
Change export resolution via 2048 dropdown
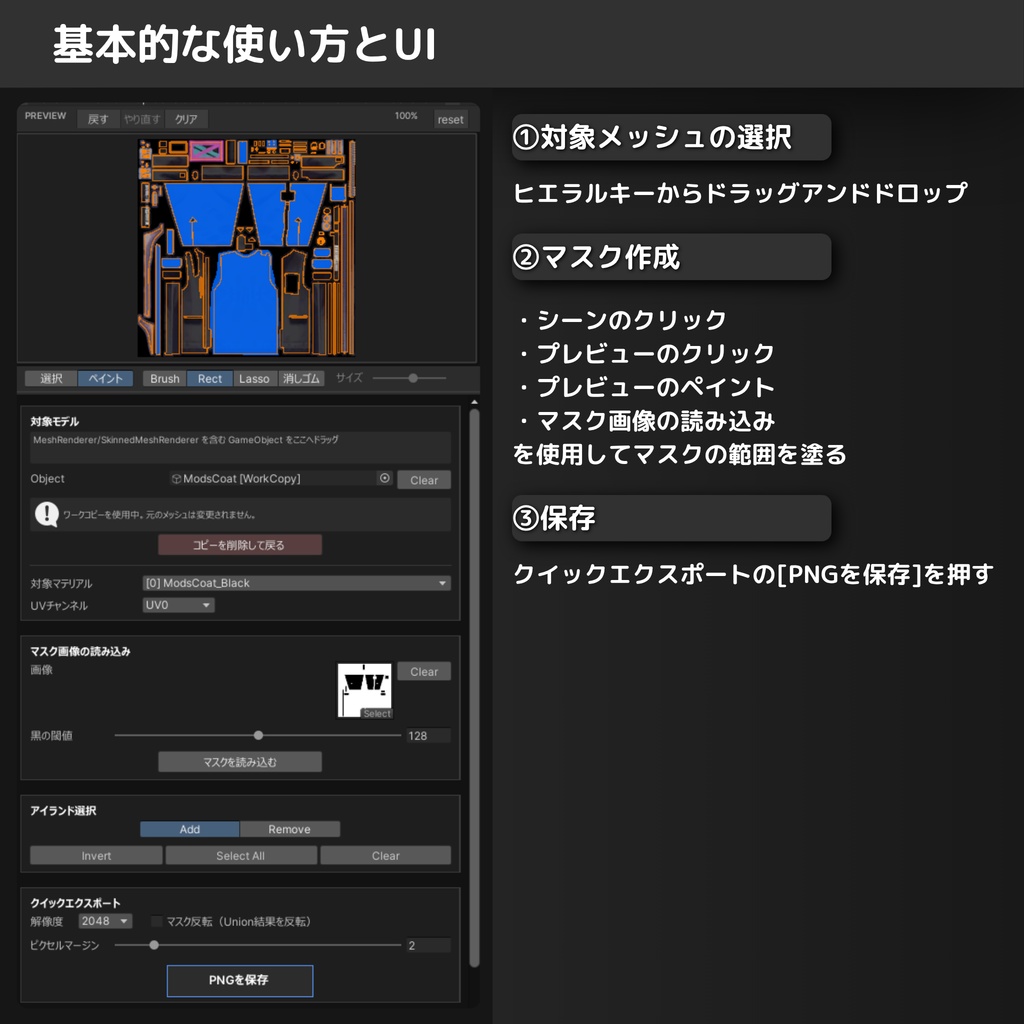coord(104,921)
